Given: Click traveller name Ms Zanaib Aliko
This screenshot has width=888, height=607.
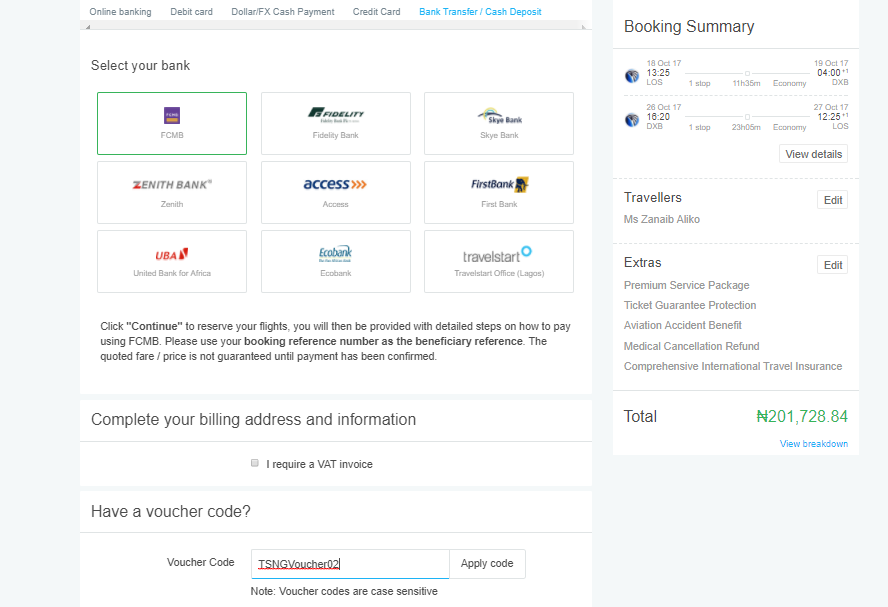Looking at the screenshot, I should [x=661, y=219].
